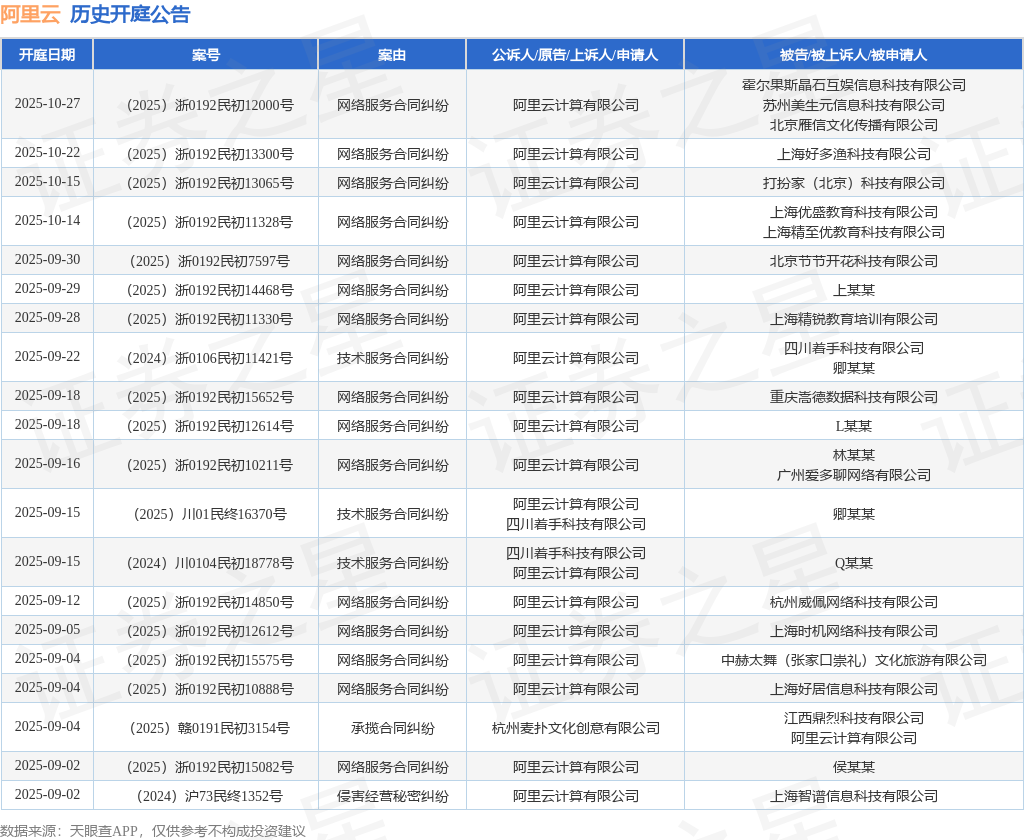The width and height of the screenshot is (1024, 840).
Task: Click the 案由 column header
Action: pyautogui.click(x=392, y=55)
